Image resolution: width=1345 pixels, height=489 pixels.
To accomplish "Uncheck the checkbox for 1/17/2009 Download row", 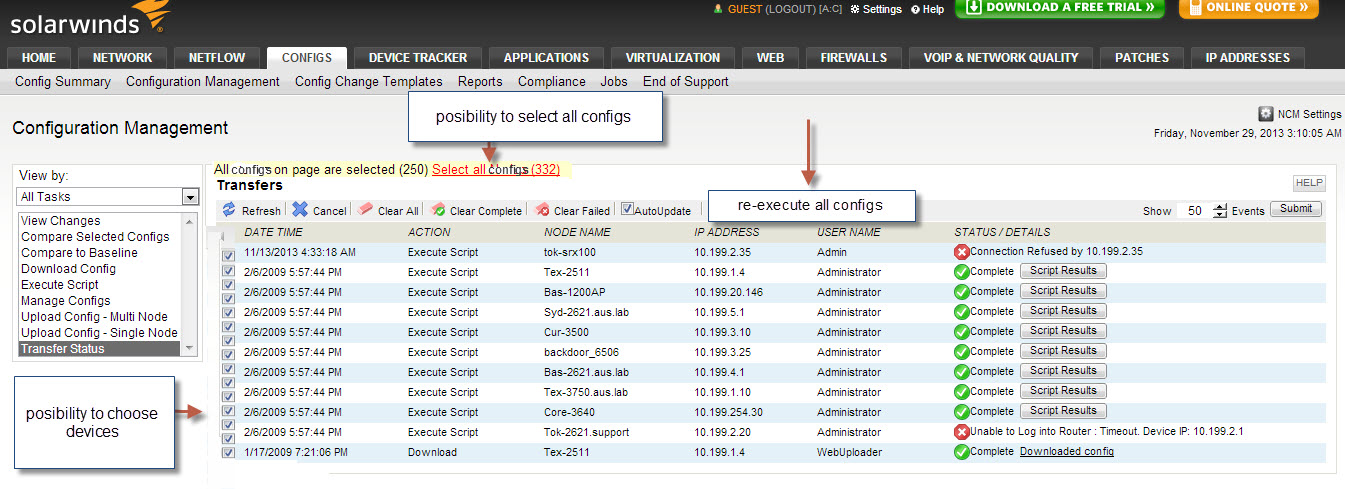I will 228,452.
